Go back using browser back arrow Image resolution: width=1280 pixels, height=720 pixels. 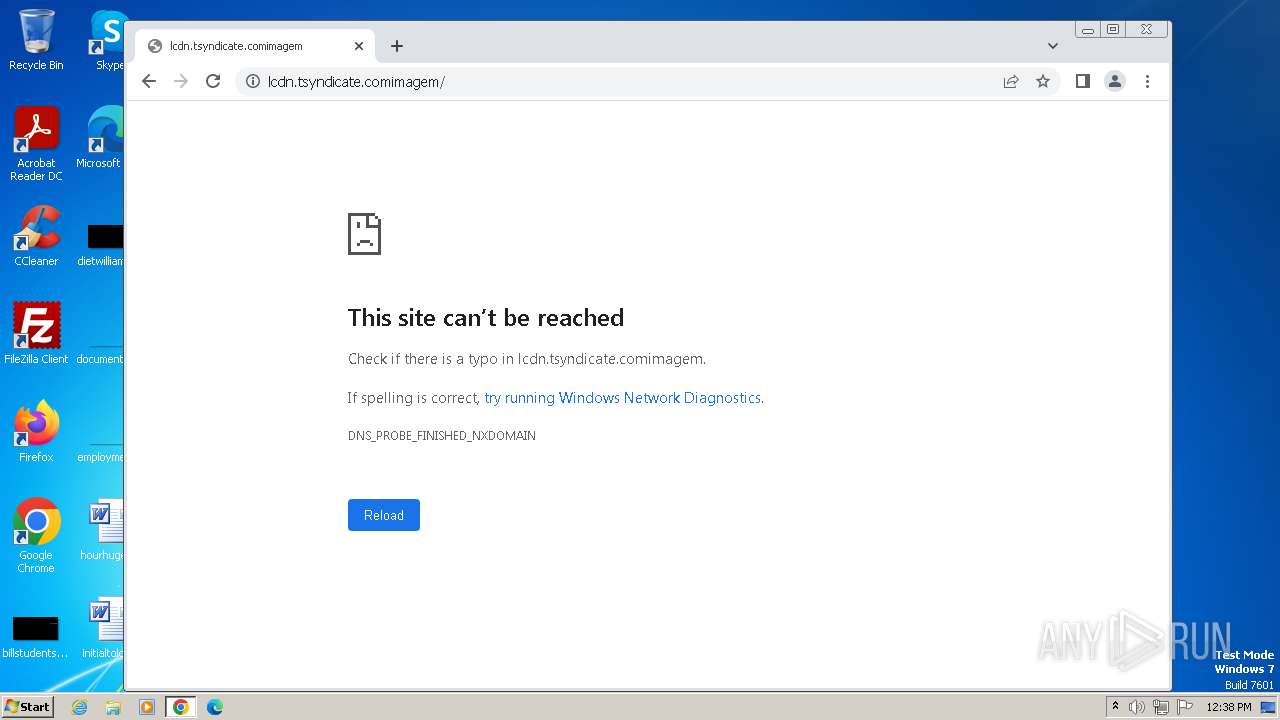point(149,81)
